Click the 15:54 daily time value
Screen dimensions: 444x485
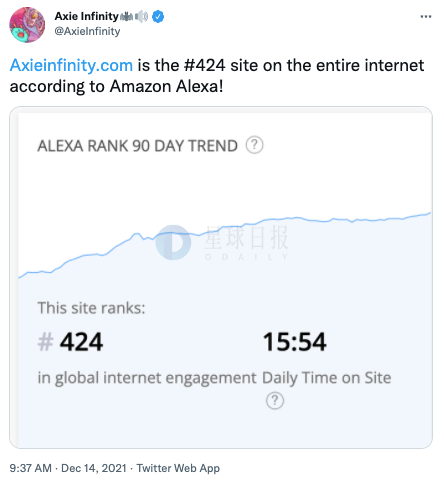click(x=295, y=342)
